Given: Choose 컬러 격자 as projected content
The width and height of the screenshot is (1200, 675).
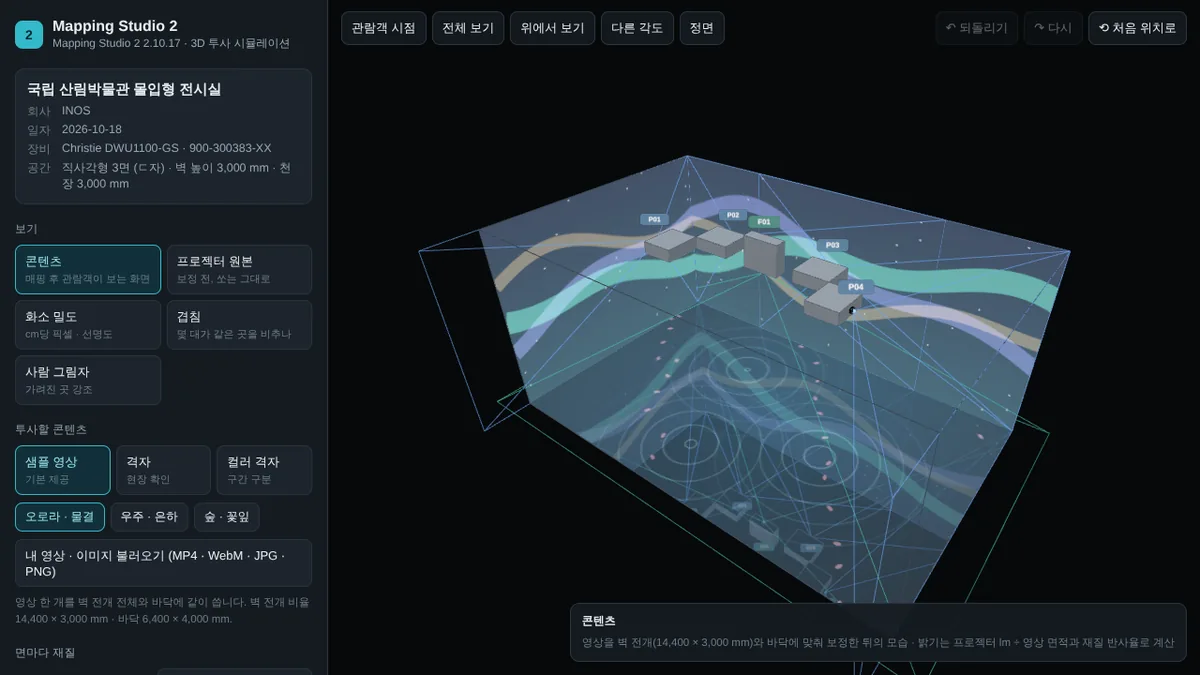Looking at the screenshot, I should [x=264, y=470].
